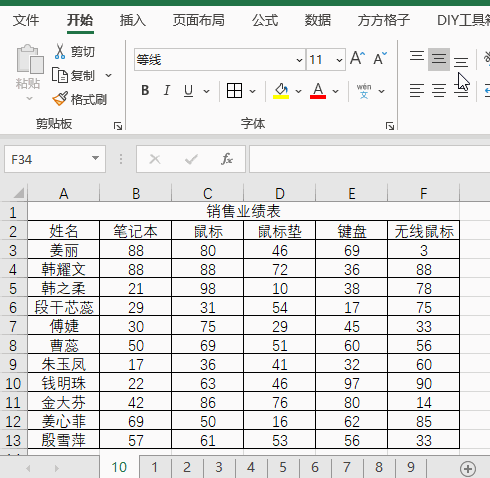Click the insert function fx icon
490x478 pixels.
[227, 159]
